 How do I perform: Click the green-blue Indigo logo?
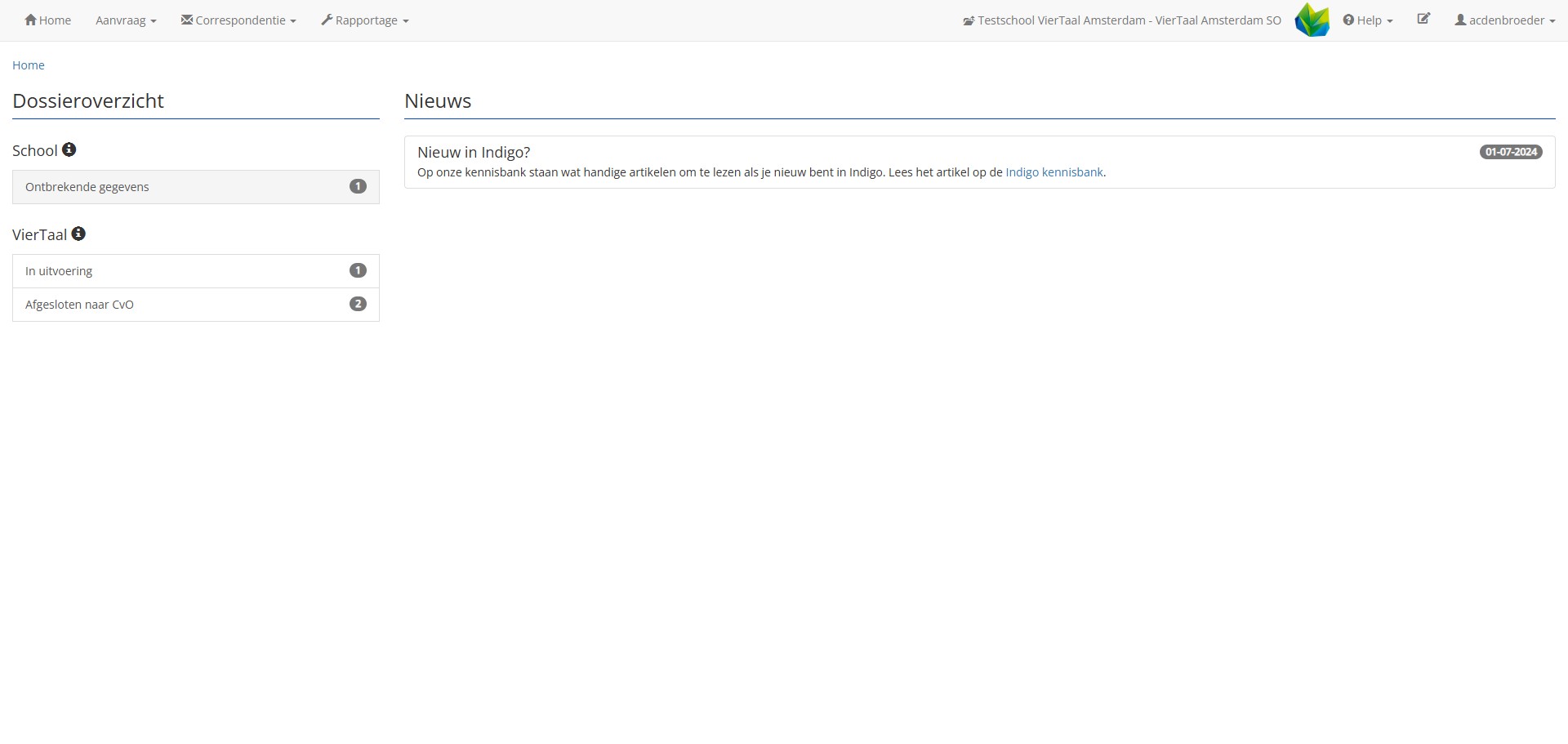[1312, 20]
